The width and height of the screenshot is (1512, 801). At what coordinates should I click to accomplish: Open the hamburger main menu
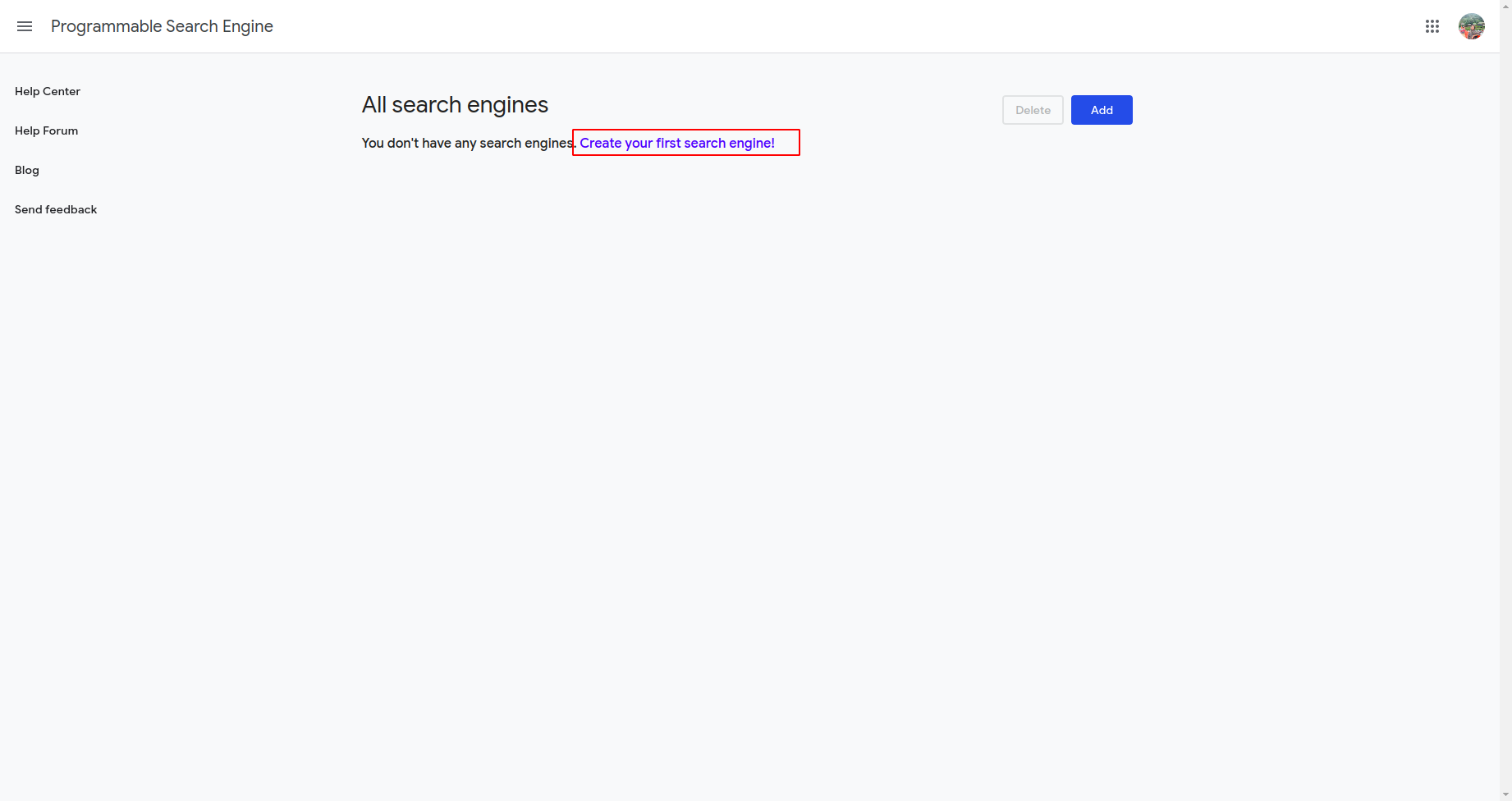tap(25, 26)
